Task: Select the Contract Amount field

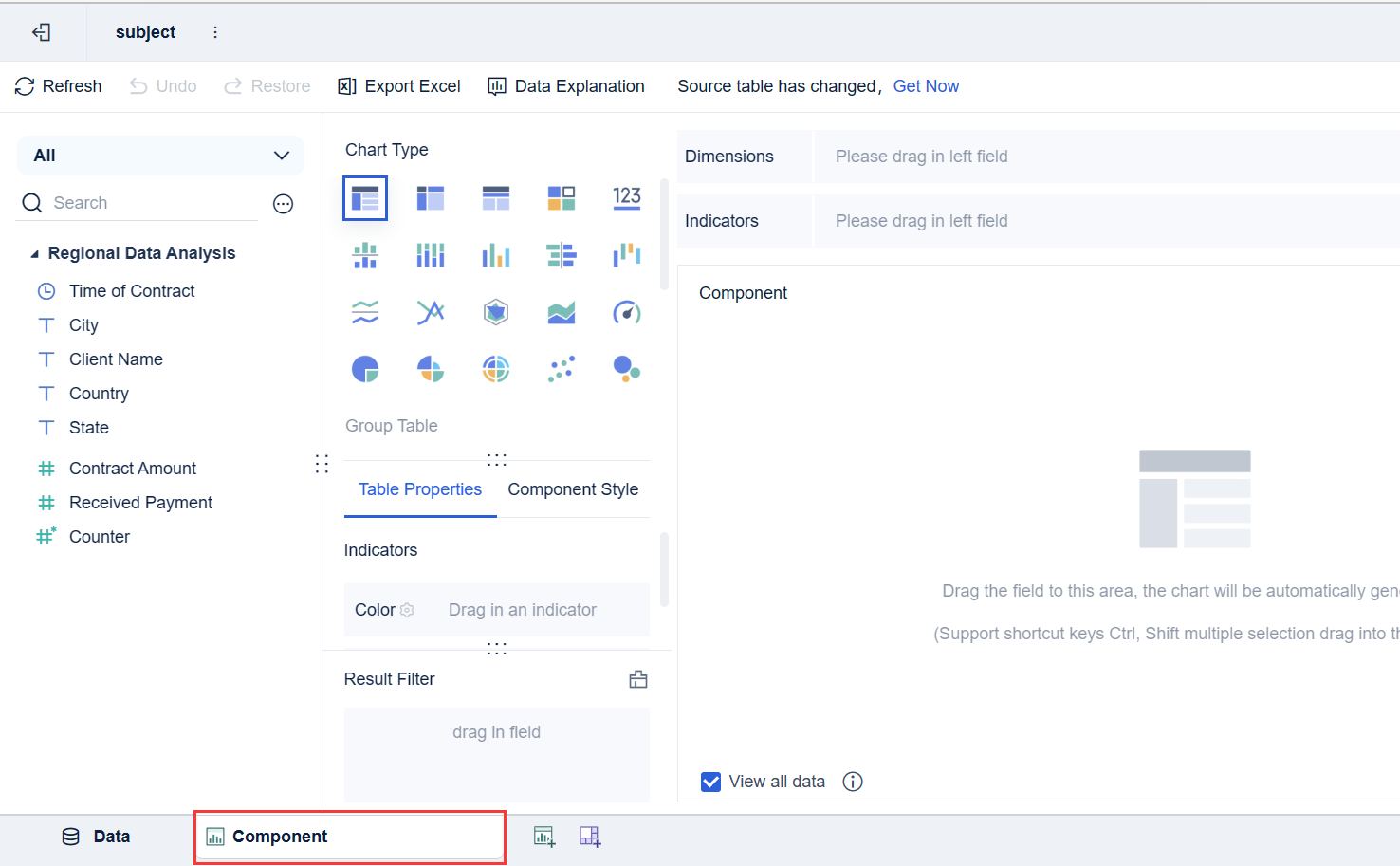Action: pos(133,469)
